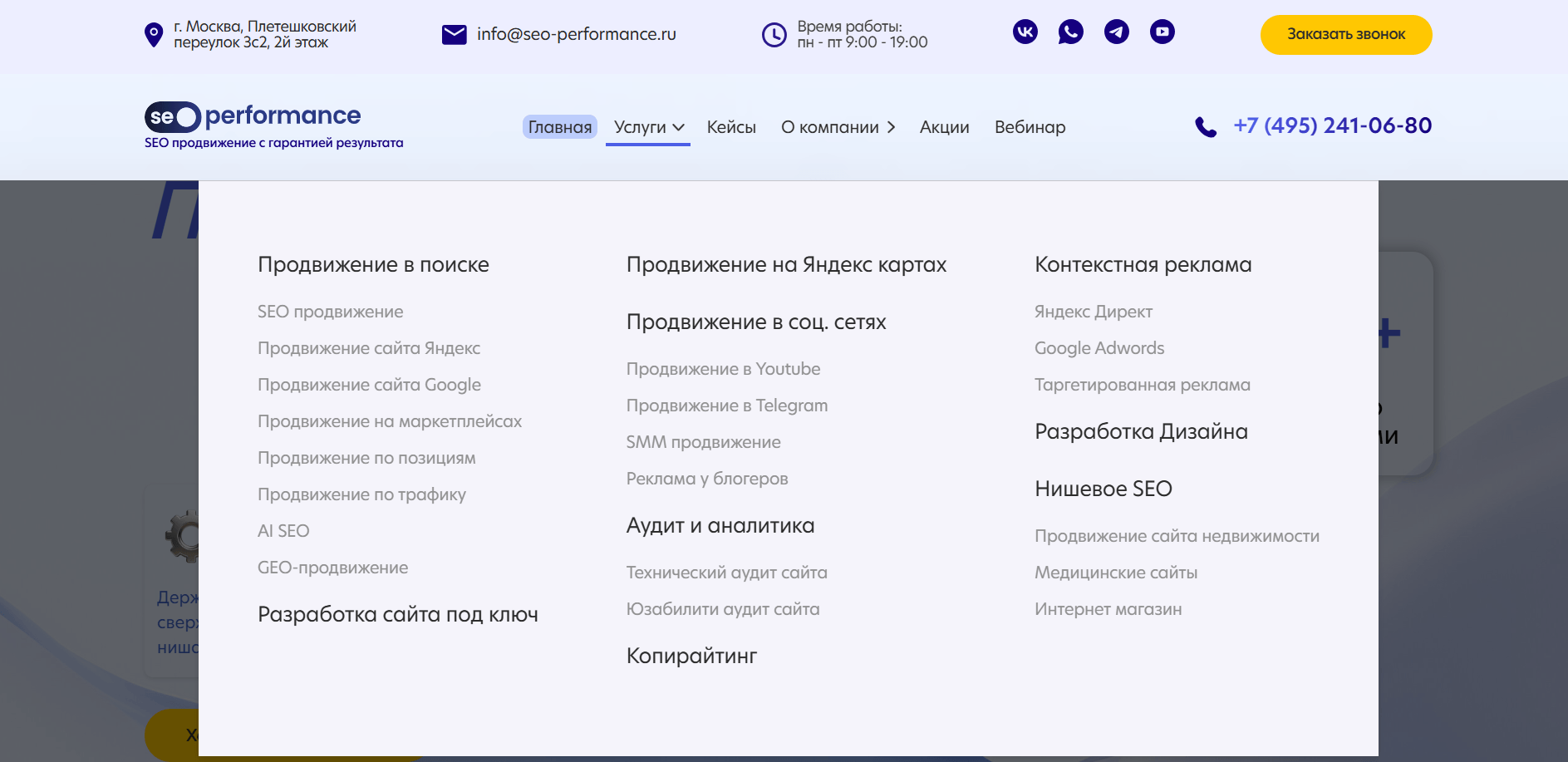Click the VK social network icon
This screenshot has width=1568, height=762.
click(x=1025, y=32)
